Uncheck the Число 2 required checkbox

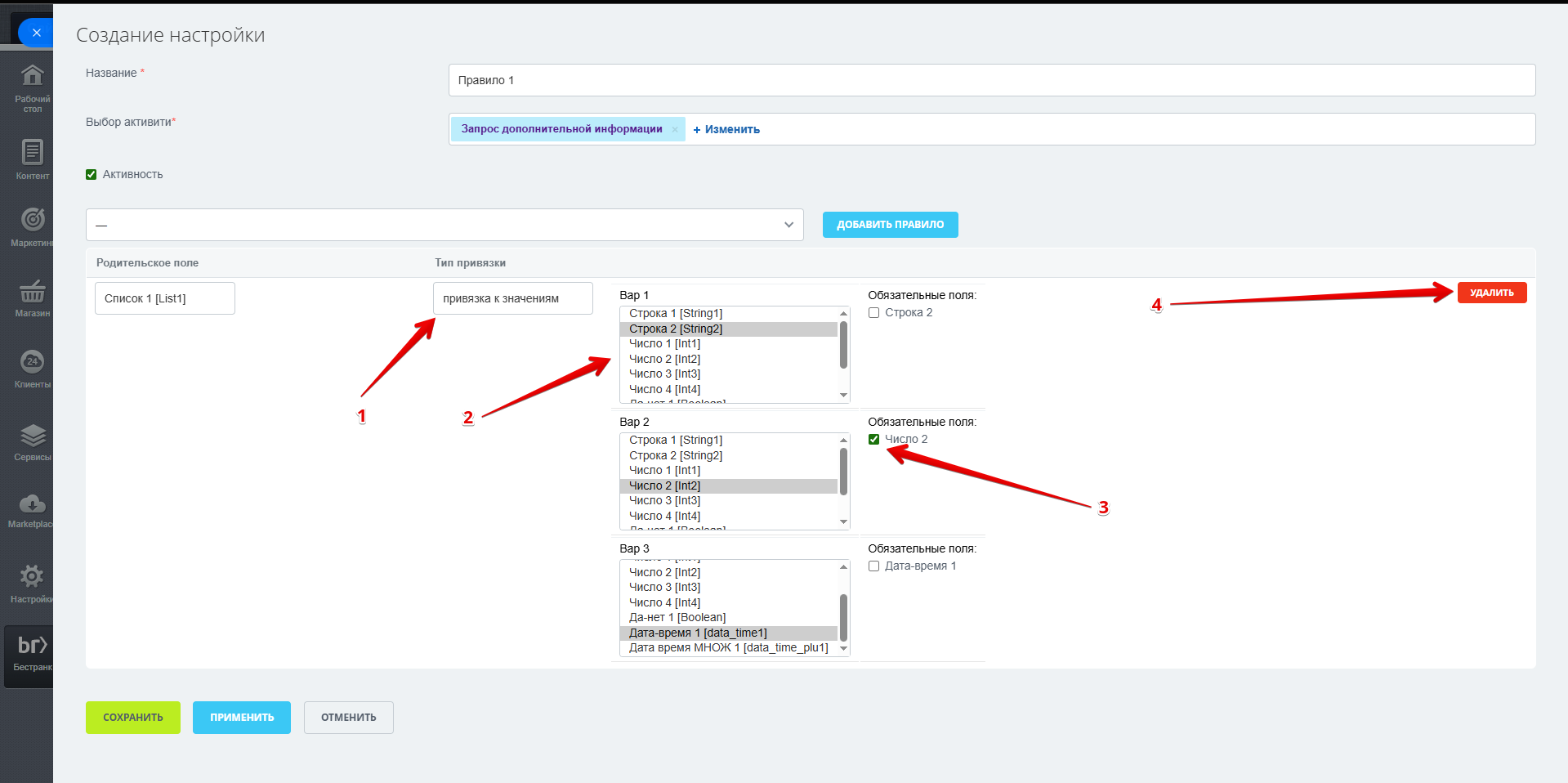click(x=873, y=440)
